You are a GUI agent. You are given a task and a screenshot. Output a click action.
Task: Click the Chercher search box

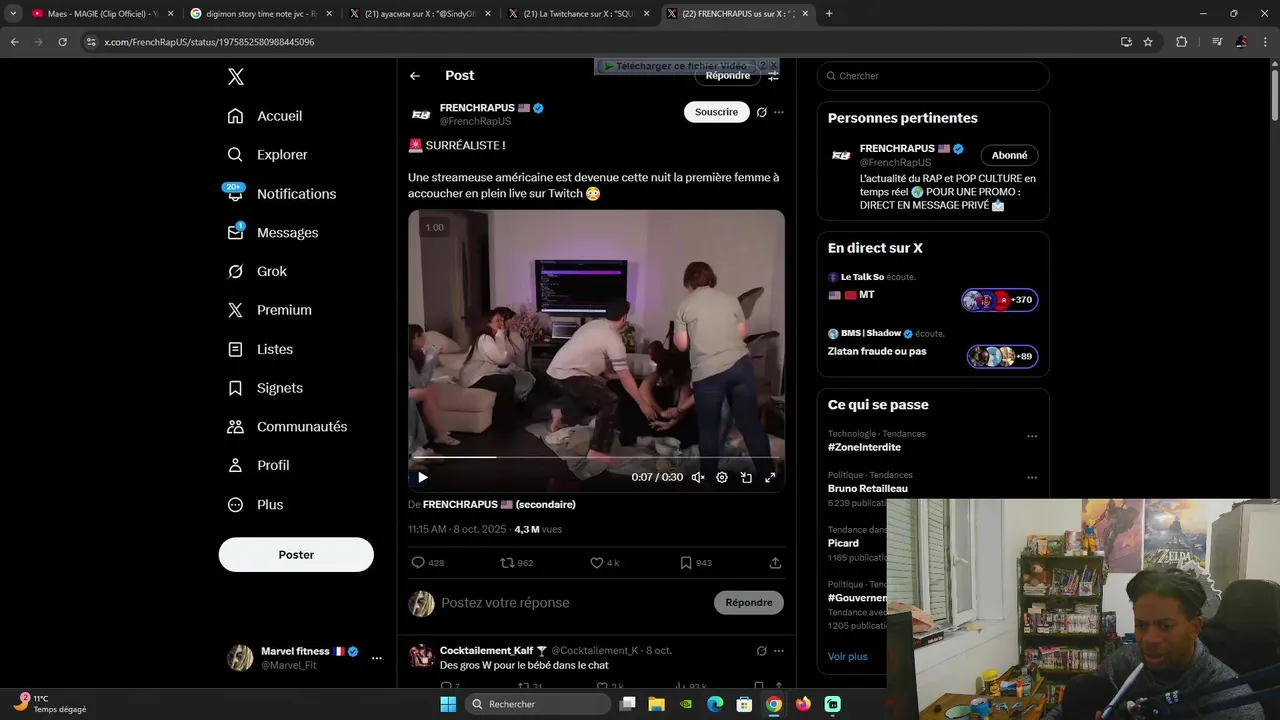933,76
